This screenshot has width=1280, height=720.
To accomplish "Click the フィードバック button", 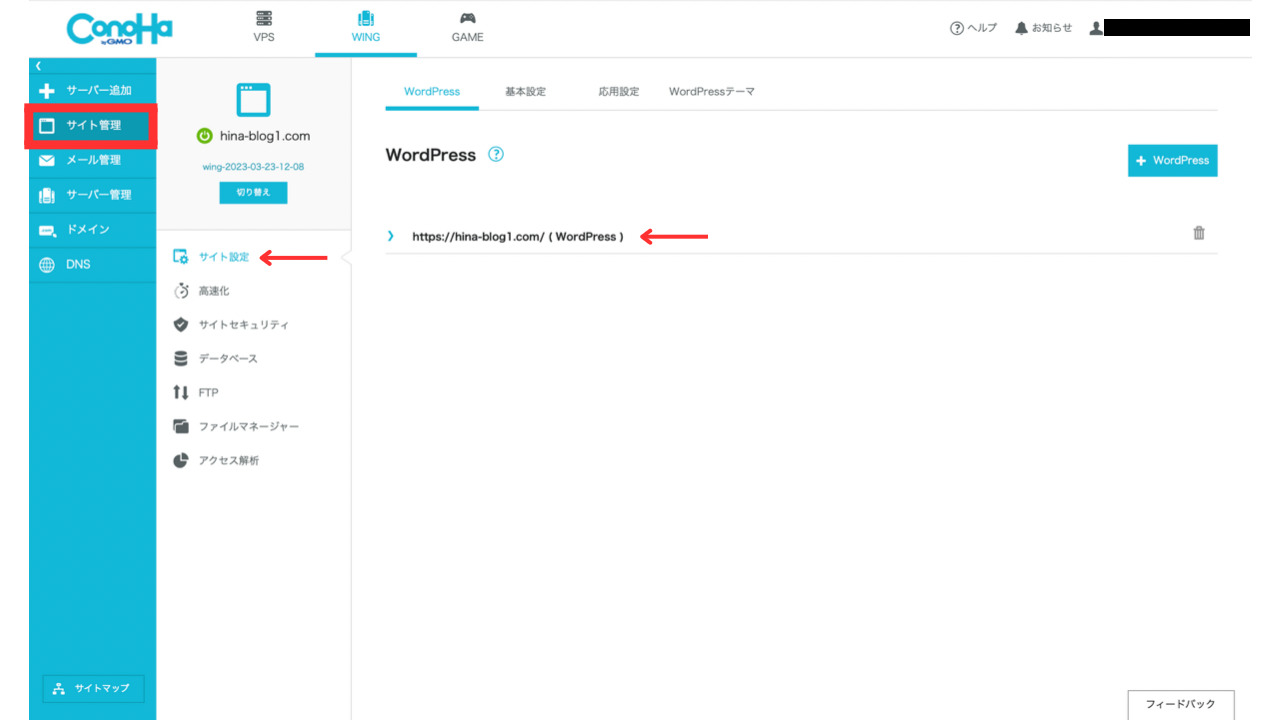I will [1181, 704].
